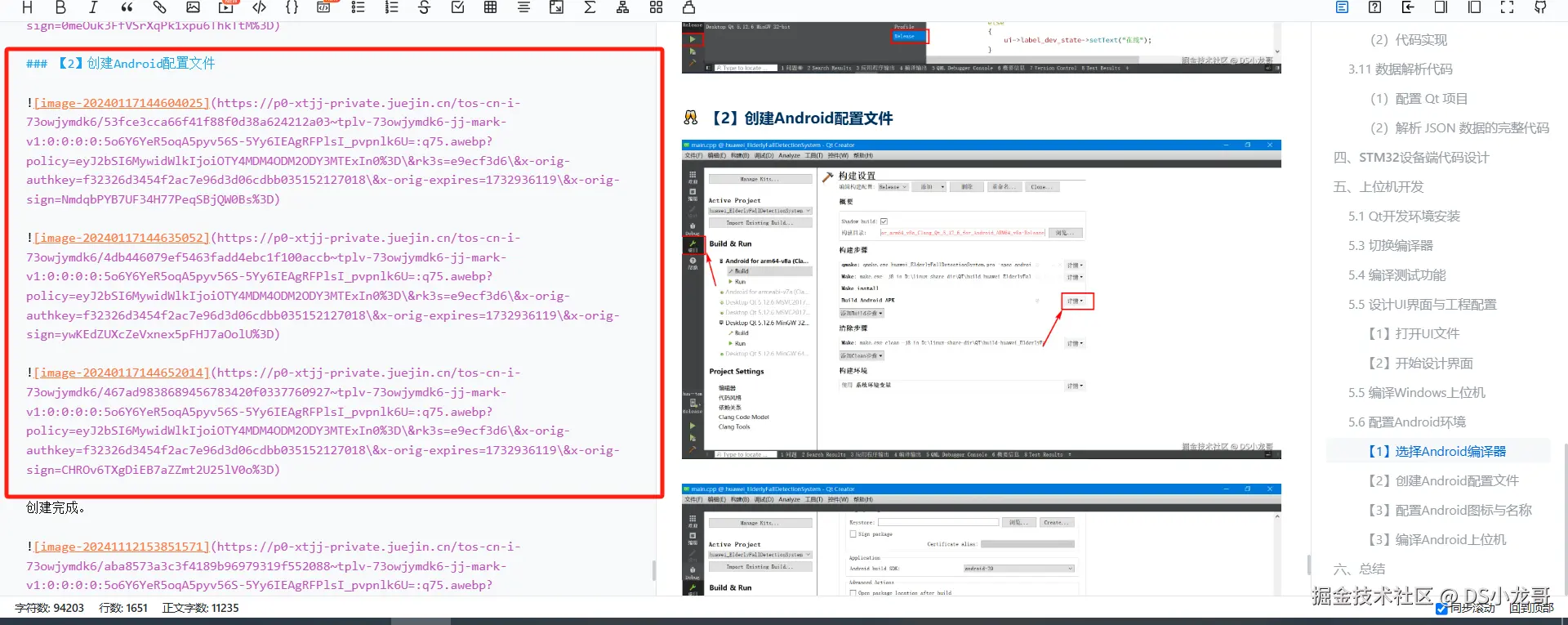1568x625 pixels.
Task: Go to 【2】创建Android配置文件 in outline
Action: (x=1443, y=481)
